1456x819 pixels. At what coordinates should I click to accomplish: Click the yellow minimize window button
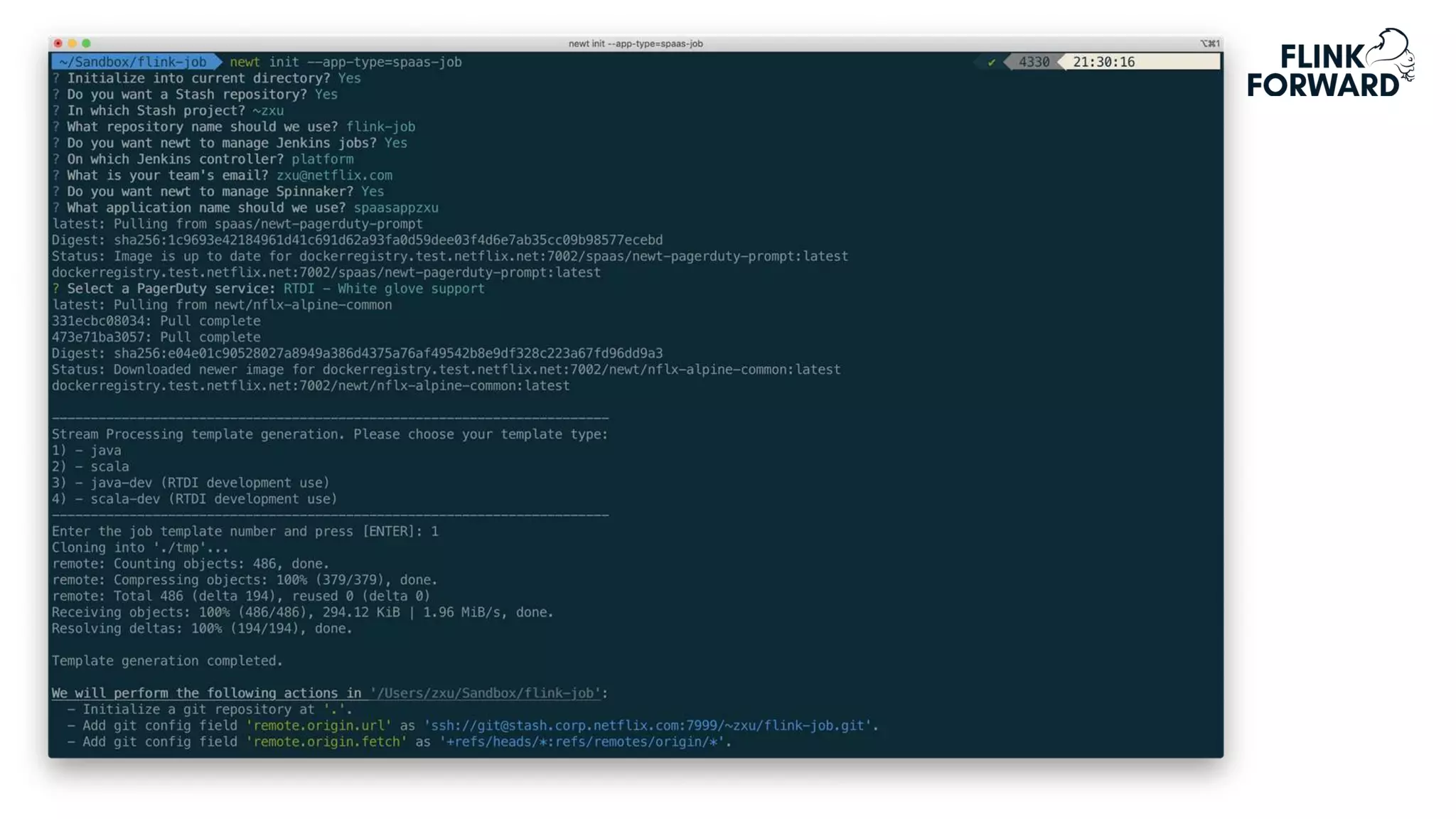73,43
